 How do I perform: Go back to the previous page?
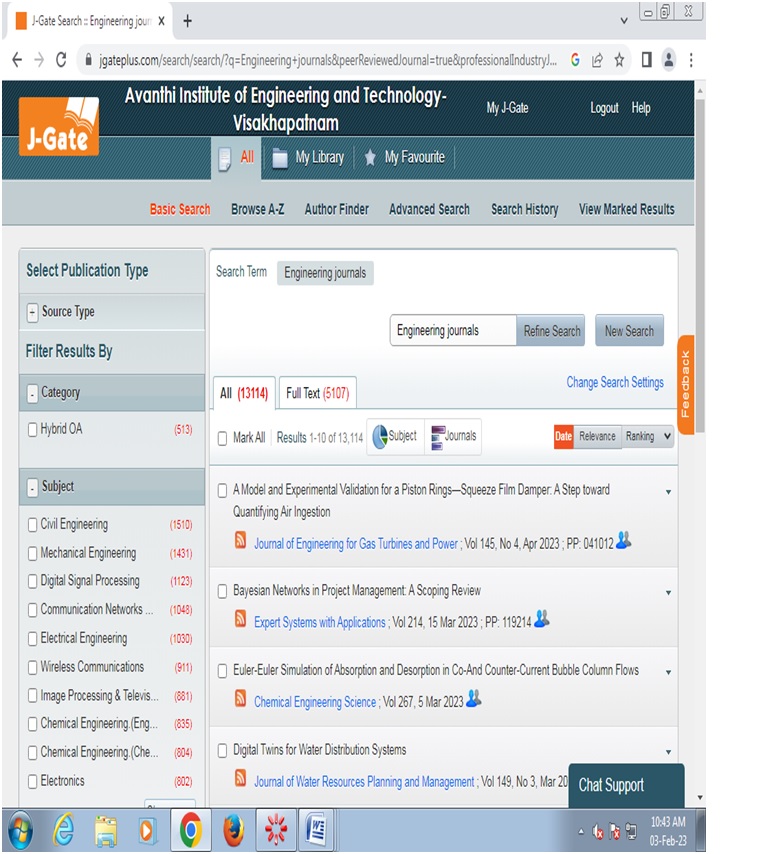coord(17,60)
